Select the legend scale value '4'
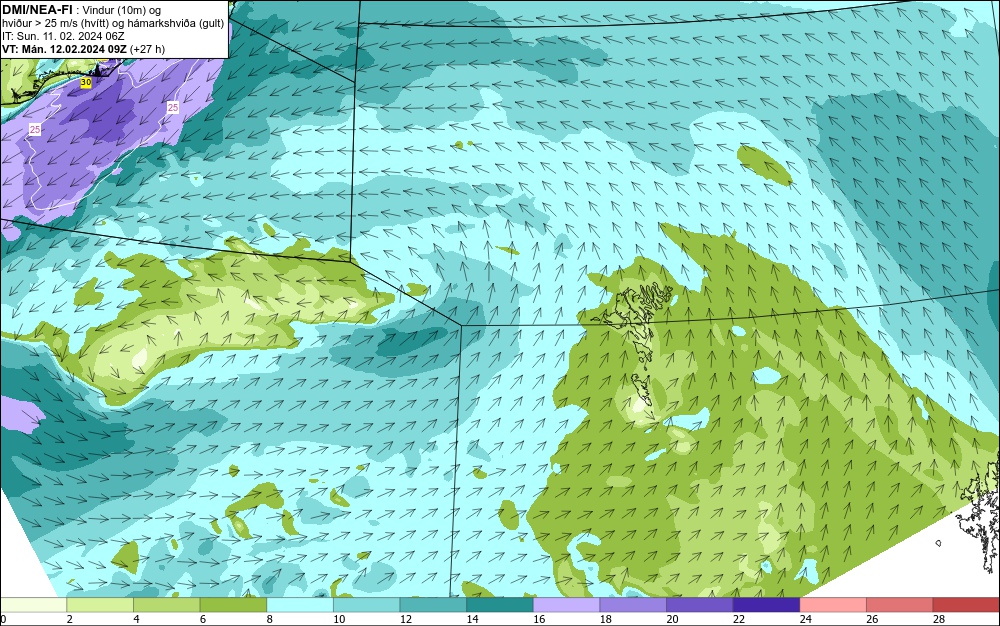 pos(136,619)
